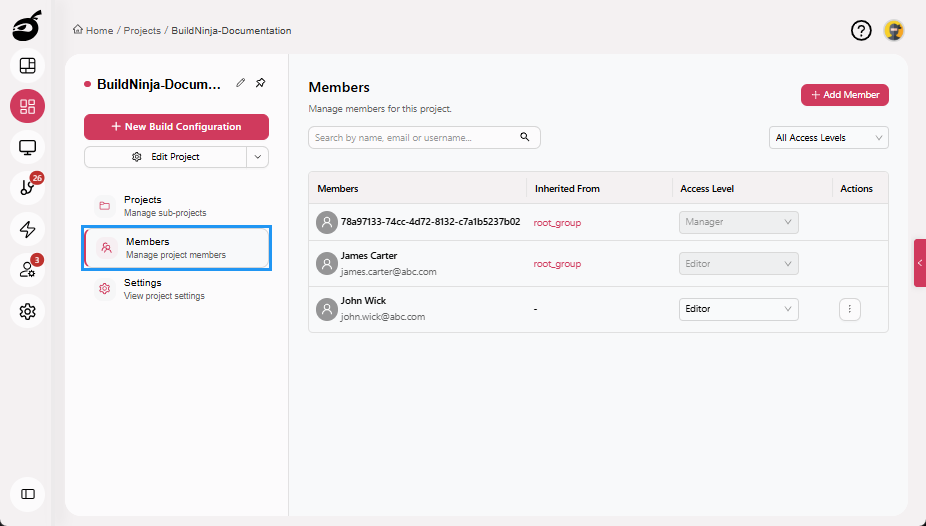Open James Carter's Editor access dropdown
Viewport: 926px width, 526px height.
pos(739,264)
